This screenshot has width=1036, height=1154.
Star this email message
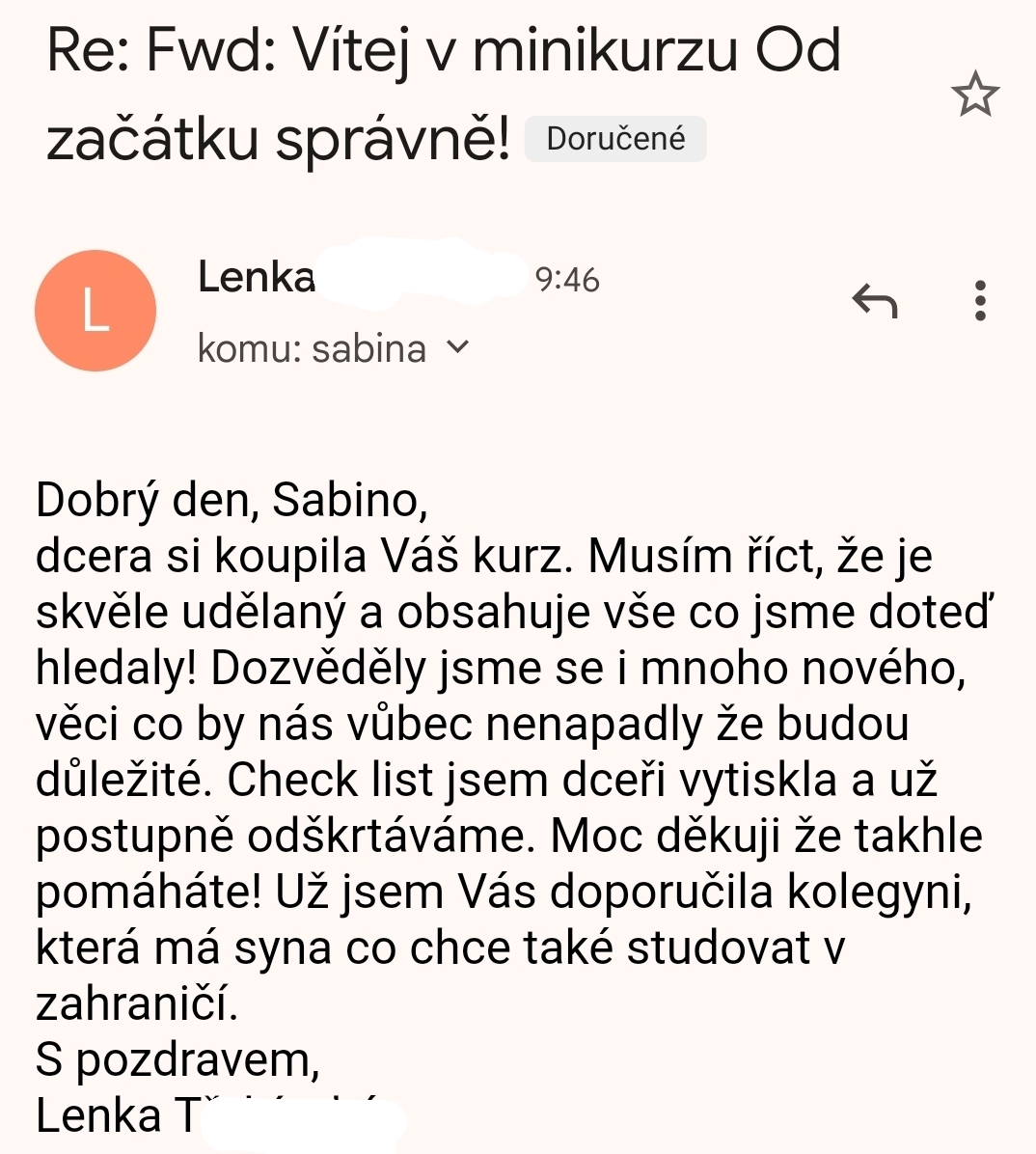pyautogui.click(x=975, y=95)
